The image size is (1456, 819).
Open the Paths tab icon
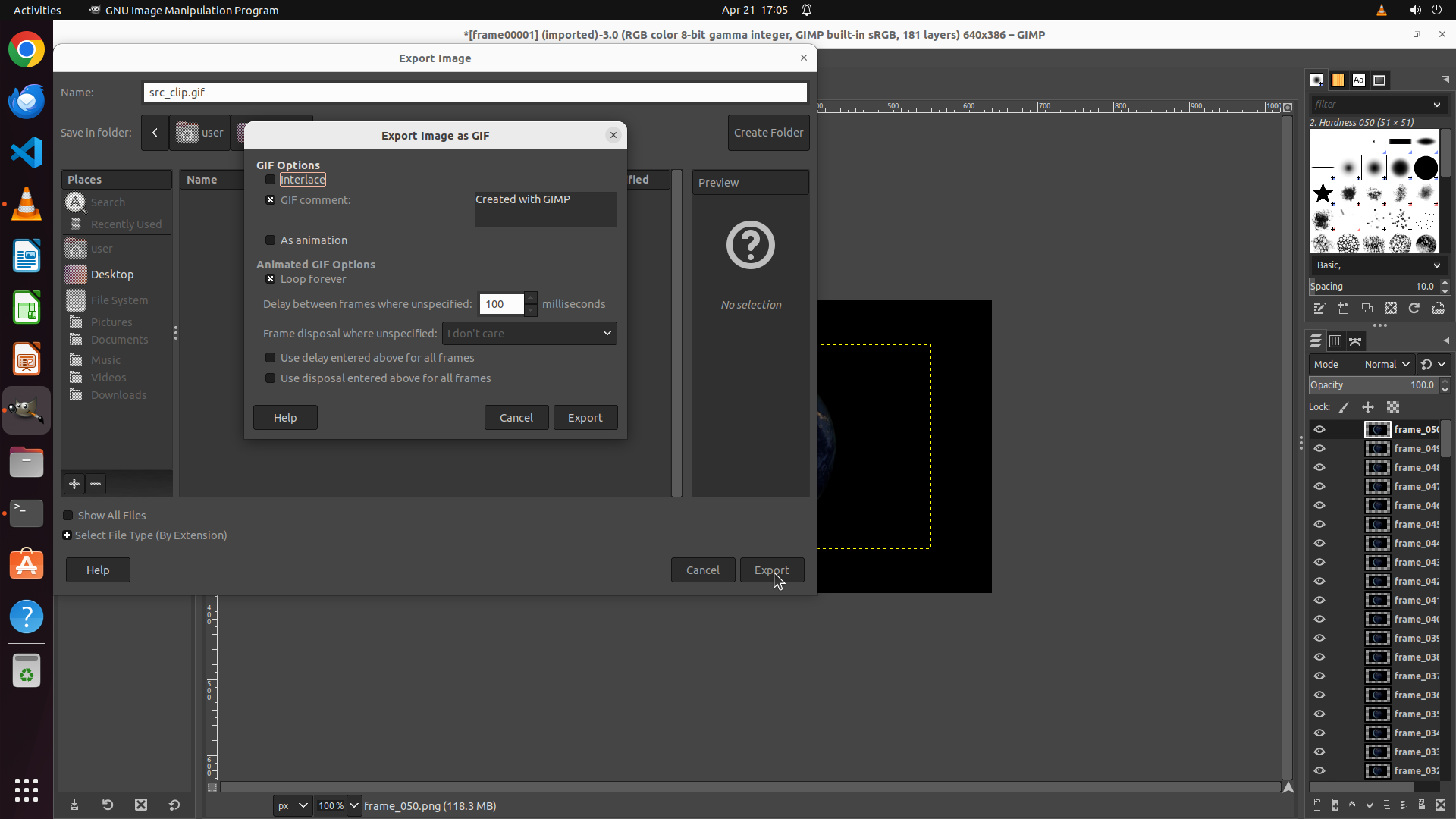(x=1355, y=341)
